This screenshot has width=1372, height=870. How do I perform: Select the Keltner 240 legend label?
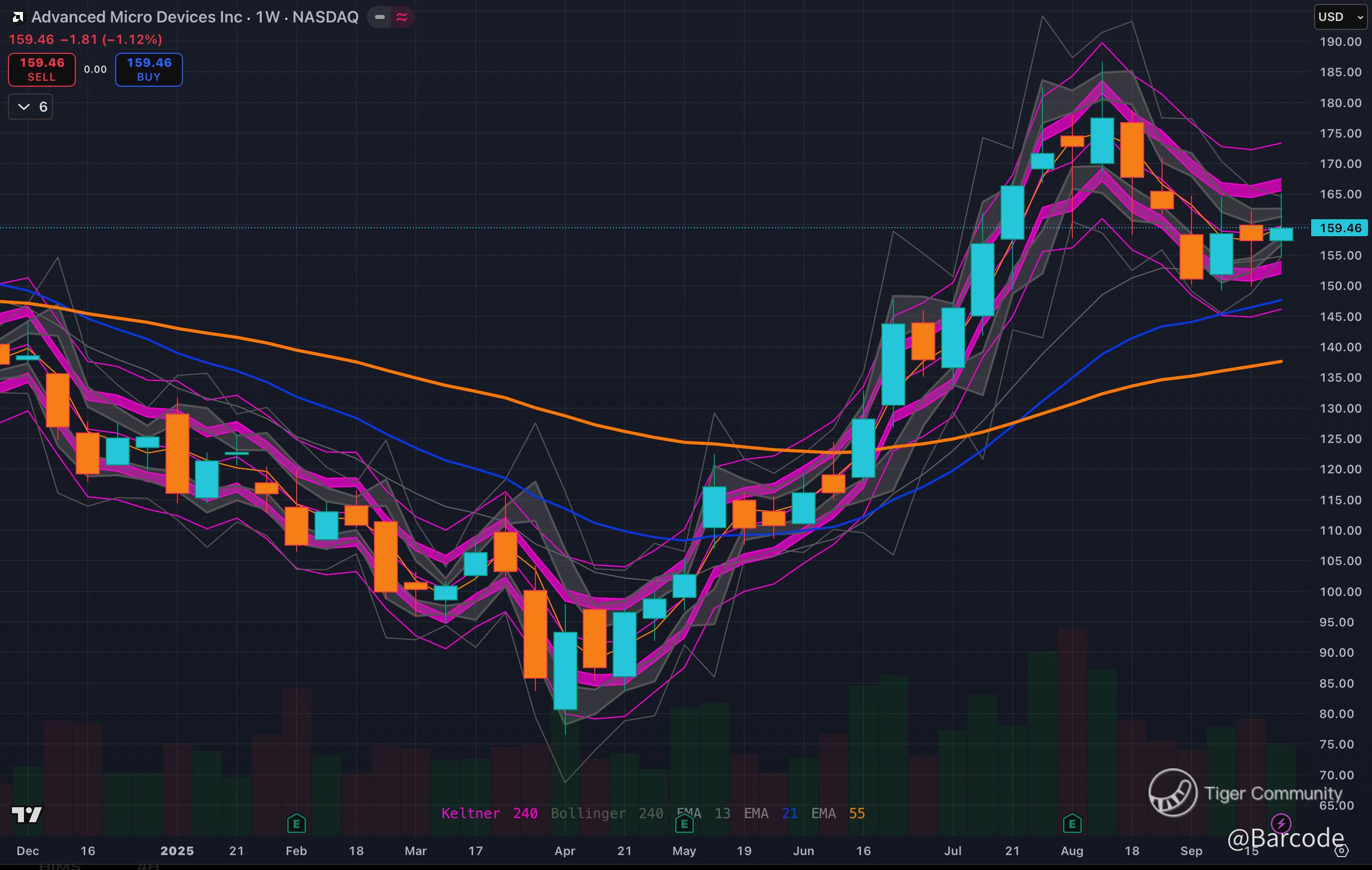489,813
